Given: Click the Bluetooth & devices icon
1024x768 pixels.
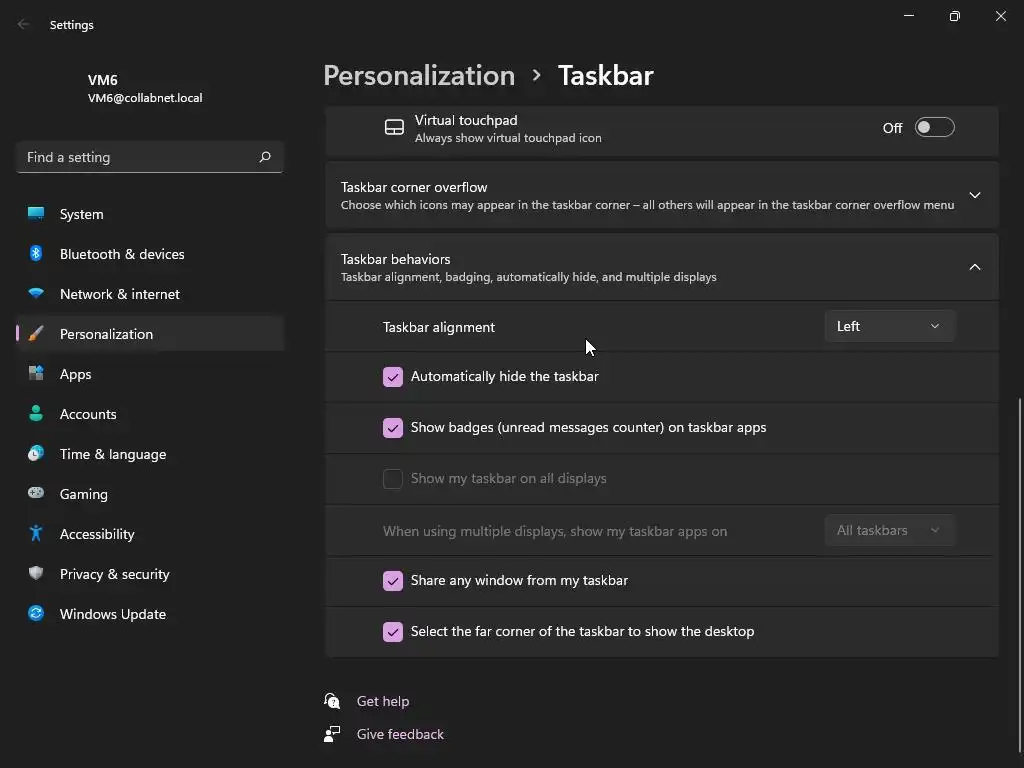Looking at the screenshot, I should (36, 254).
